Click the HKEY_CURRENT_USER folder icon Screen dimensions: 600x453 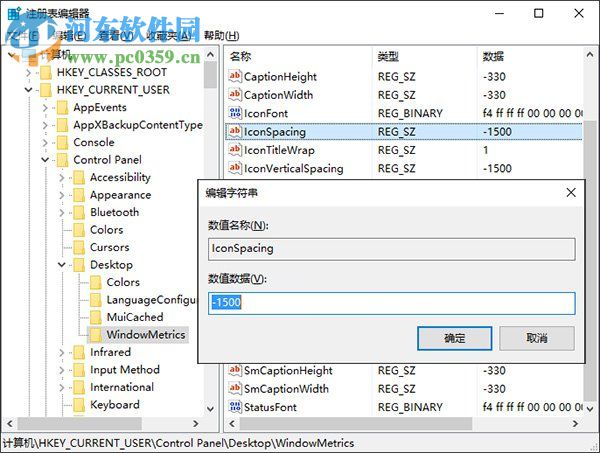pos(46,90)
